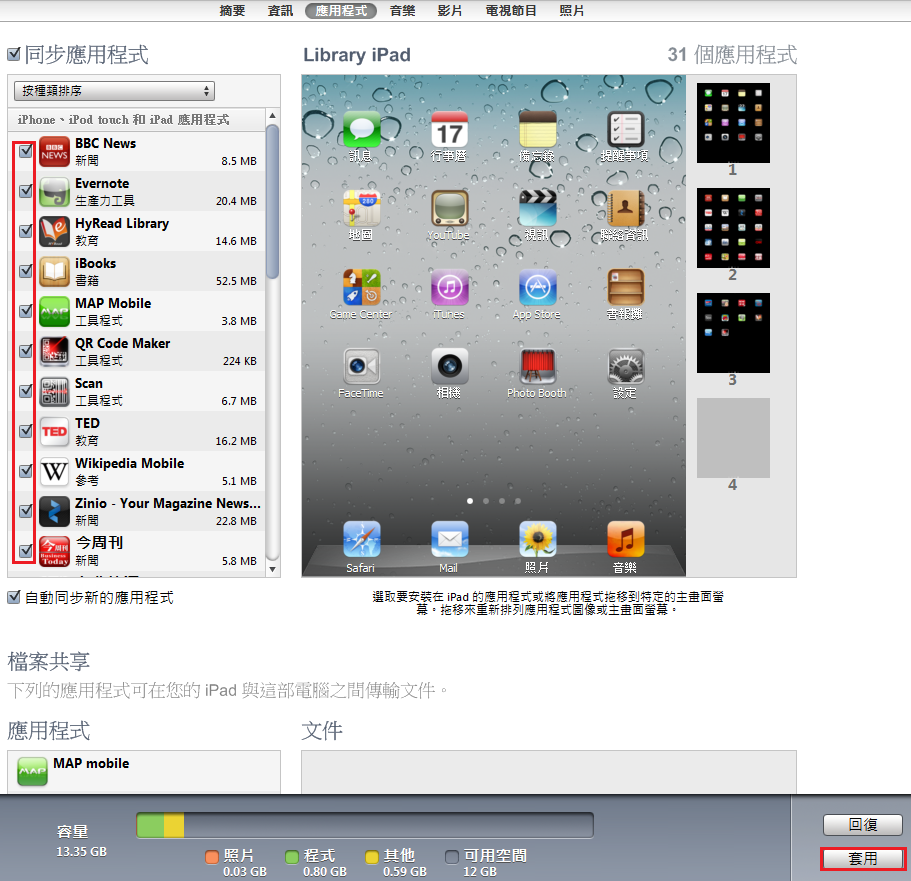
Task: Click the Photo Booth icon
Action: pyautogui.click(x=537, y=366)
